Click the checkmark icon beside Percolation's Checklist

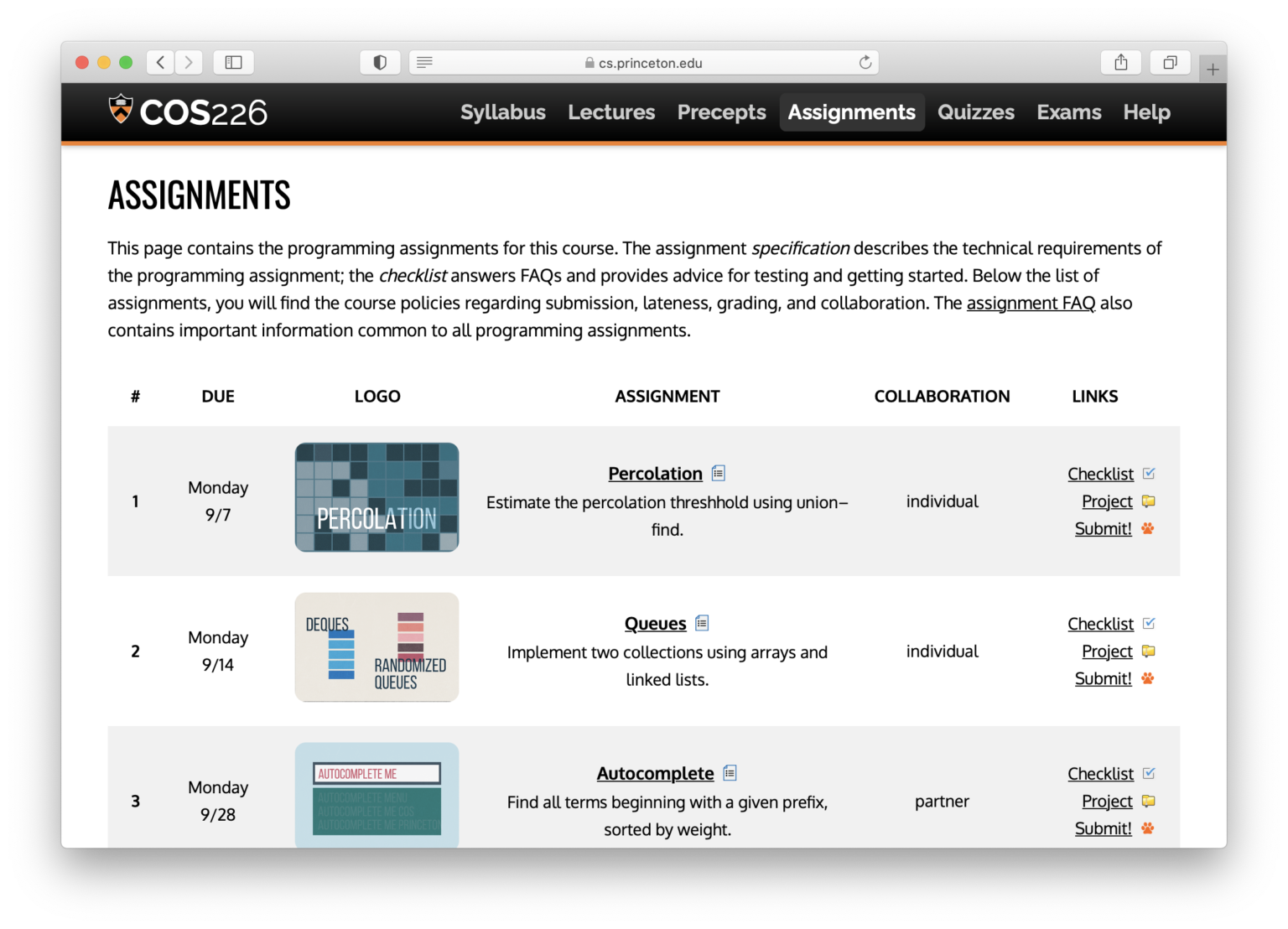coord(1149,473)
